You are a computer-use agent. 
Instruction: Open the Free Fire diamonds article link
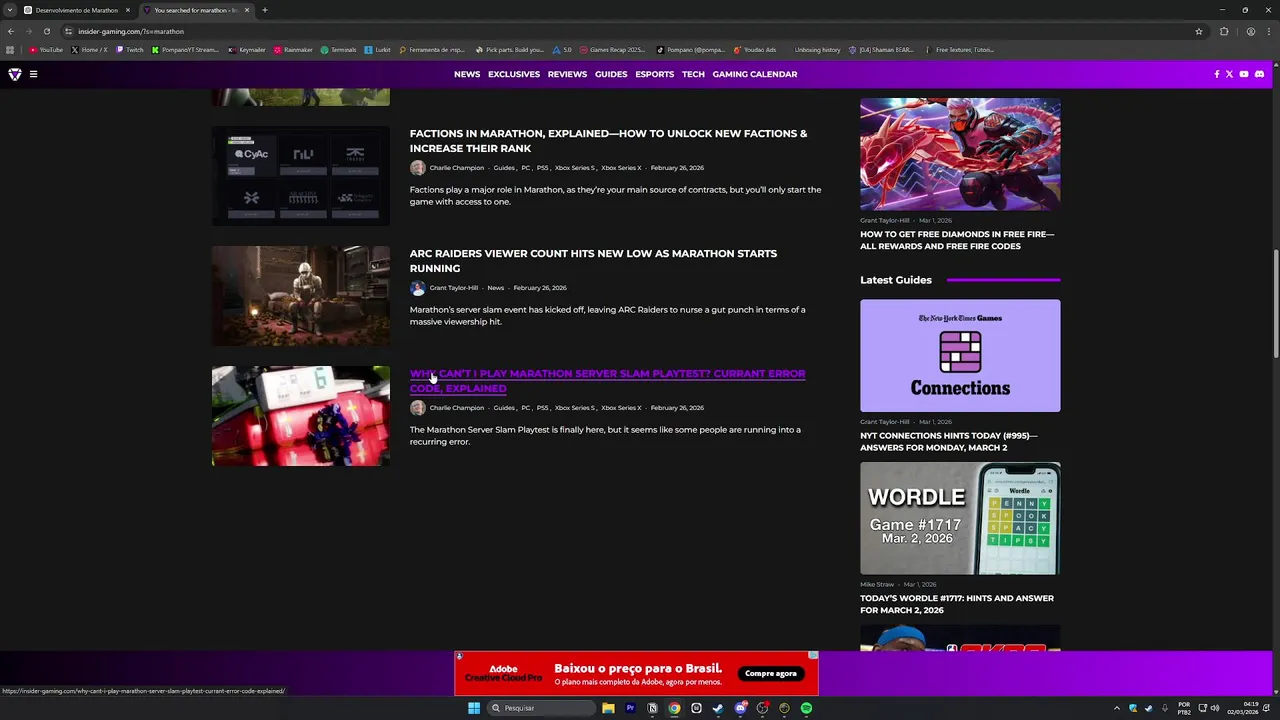tap(957, 240)
